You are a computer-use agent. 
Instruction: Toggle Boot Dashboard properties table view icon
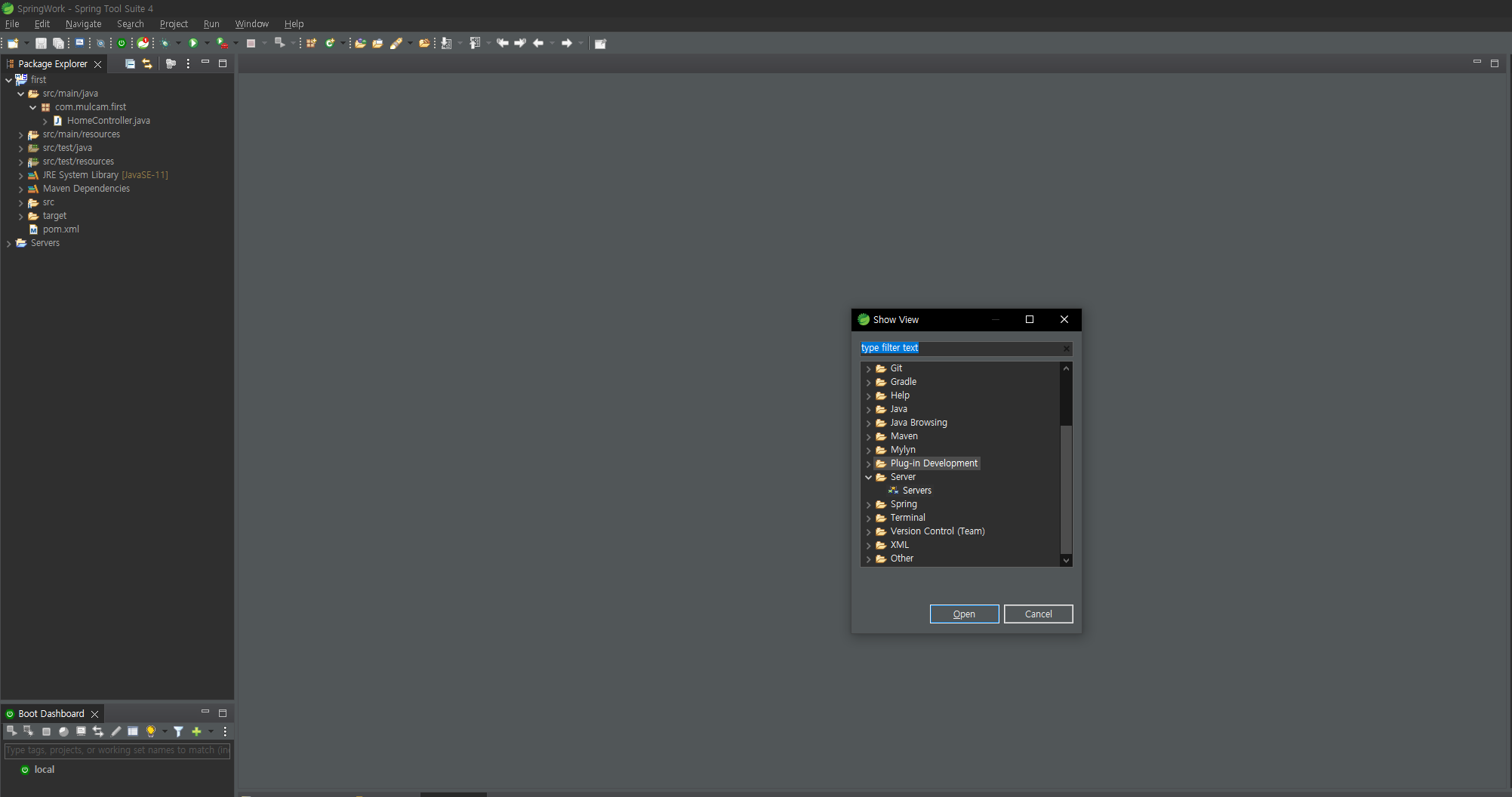tap(133, 731)
